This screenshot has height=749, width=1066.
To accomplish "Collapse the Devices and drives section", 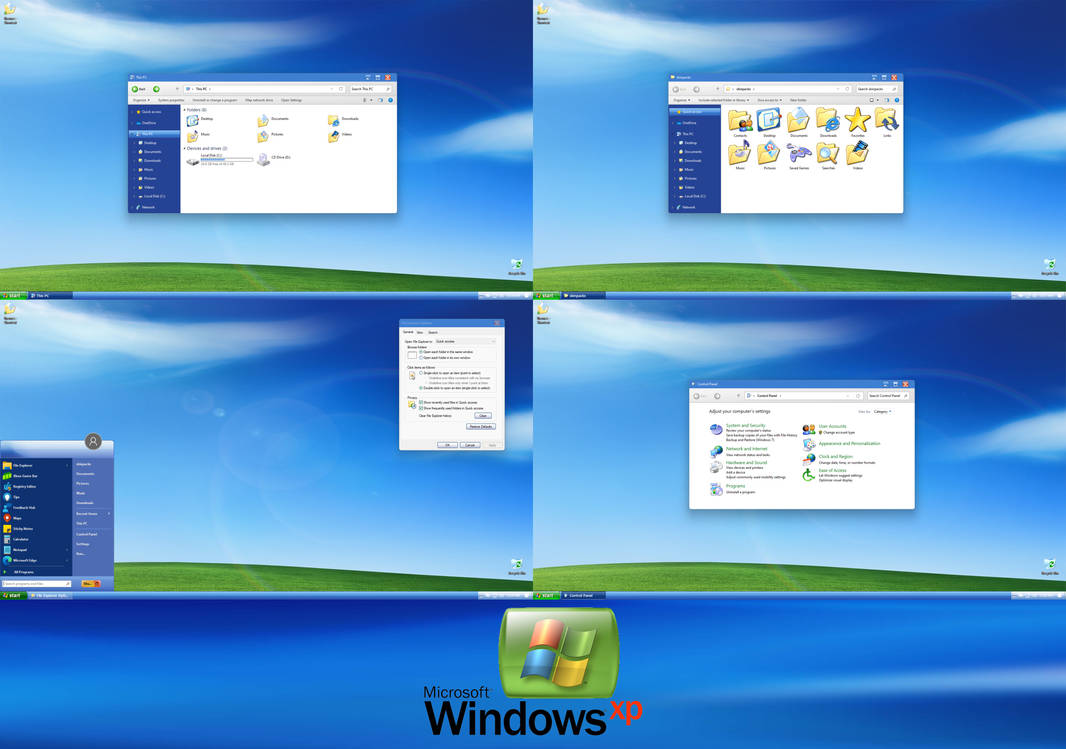I will point(185,148).
